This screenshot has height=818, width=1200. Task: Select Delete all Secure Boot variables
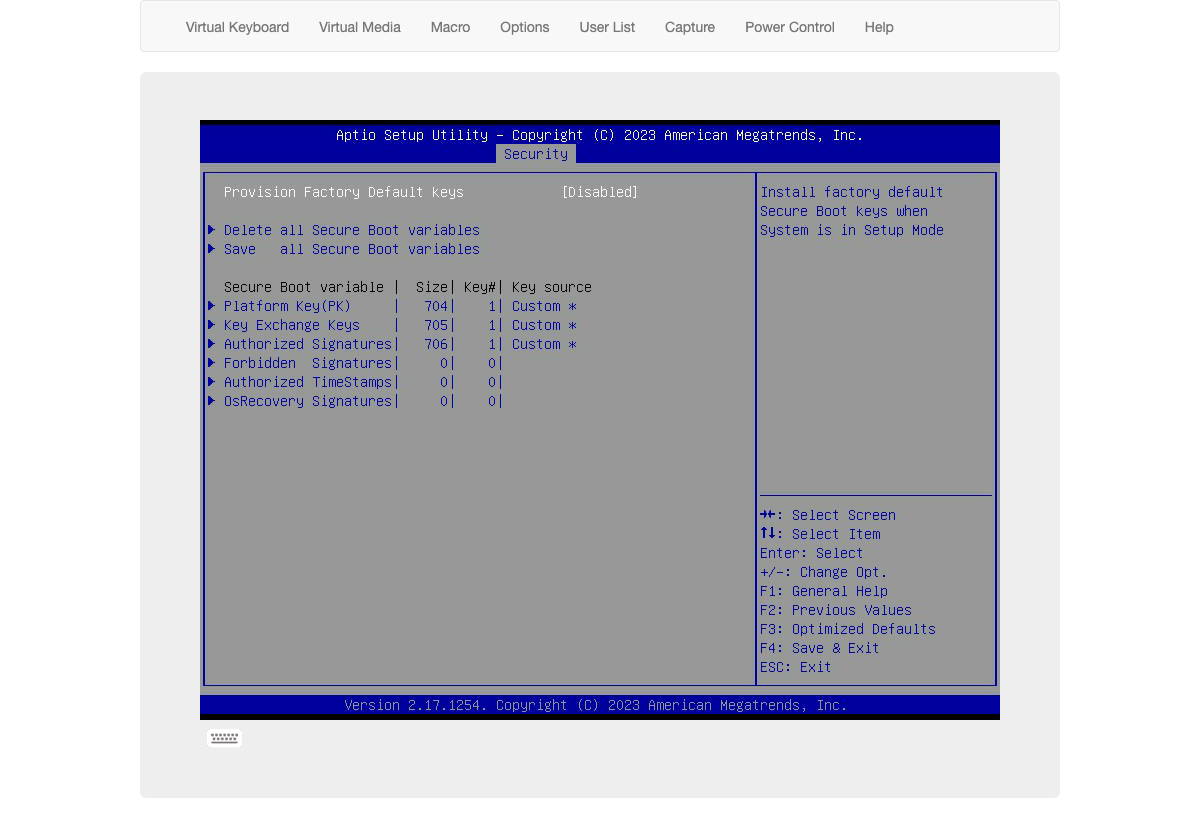click(x=352, y=230)
